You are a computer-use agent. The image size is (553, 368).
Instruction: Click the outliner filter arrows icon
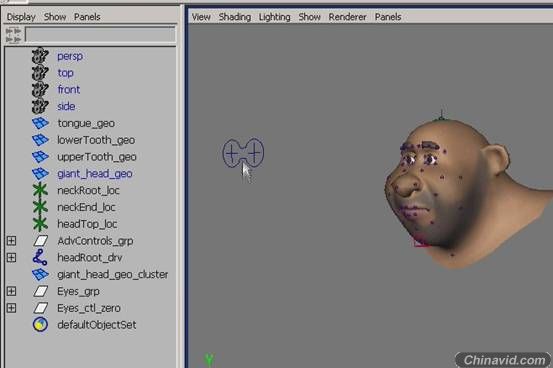click(13, 35)
